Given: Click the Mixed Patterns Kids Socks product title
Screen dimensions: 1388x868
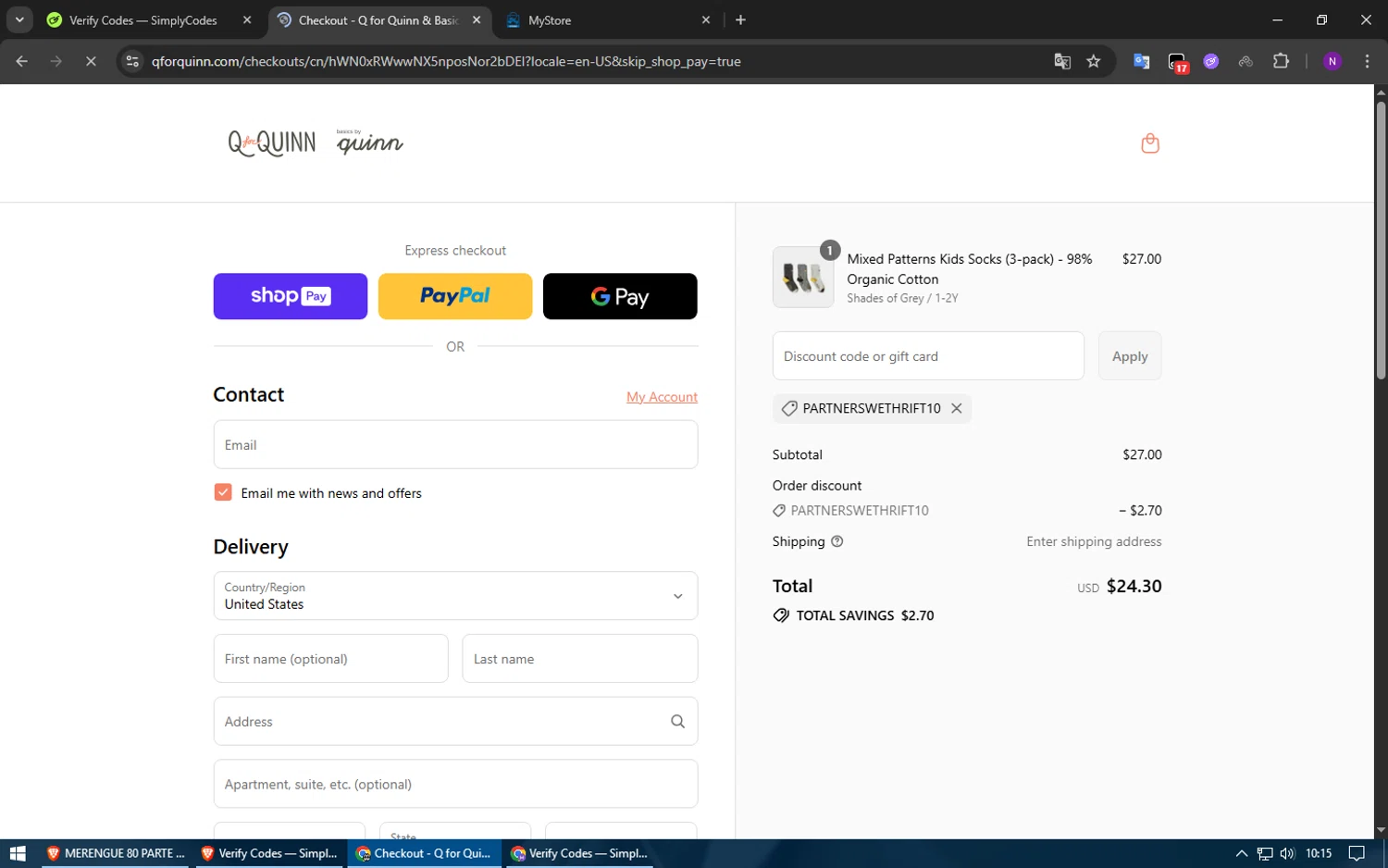Looking at the screenshot, I should pos(970,269).
